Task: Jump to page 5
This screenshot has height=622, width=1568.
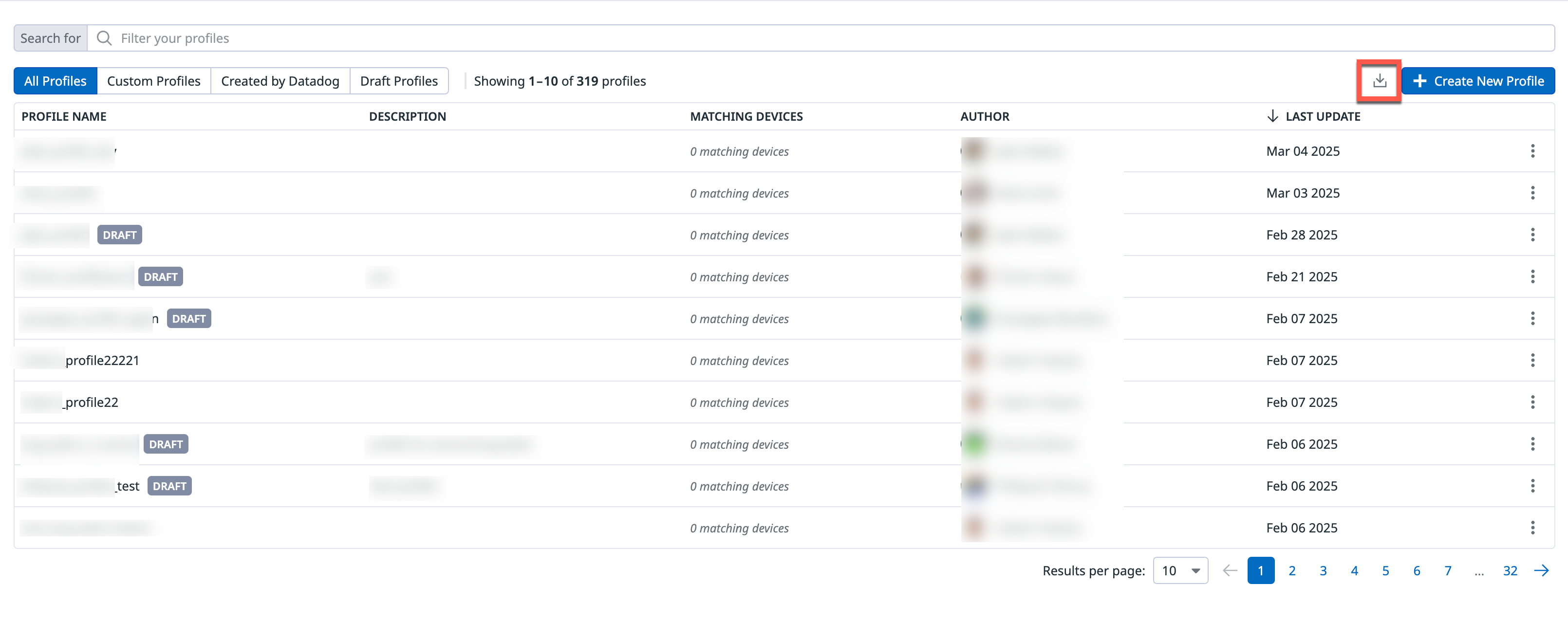Action: 1385,570
